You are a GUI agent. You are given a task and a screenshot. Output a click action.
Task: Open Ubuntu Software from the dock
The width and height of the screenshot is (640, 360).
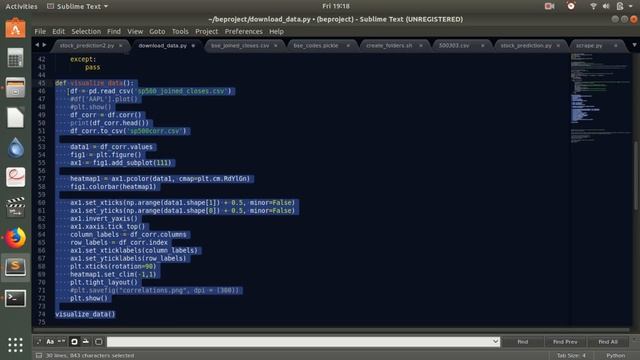coord(15,28)
